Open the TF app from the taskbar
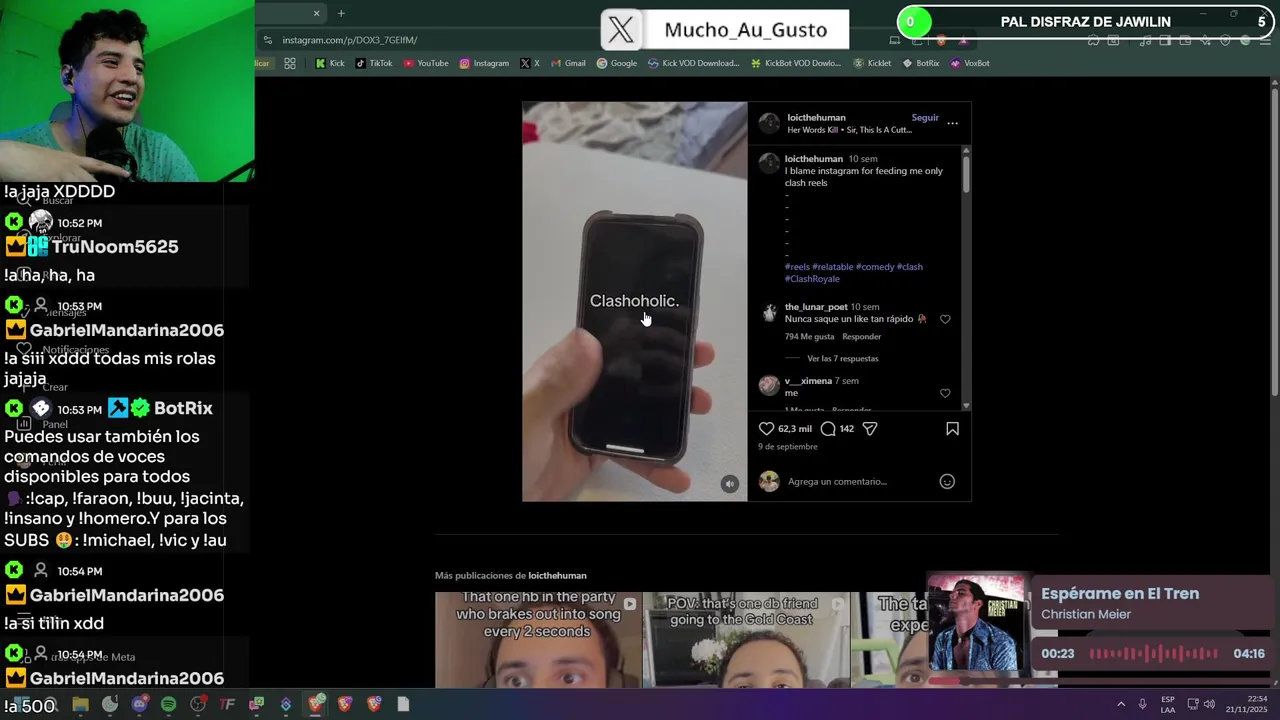This screenshot has height=720, width=1280. [227, 705]
